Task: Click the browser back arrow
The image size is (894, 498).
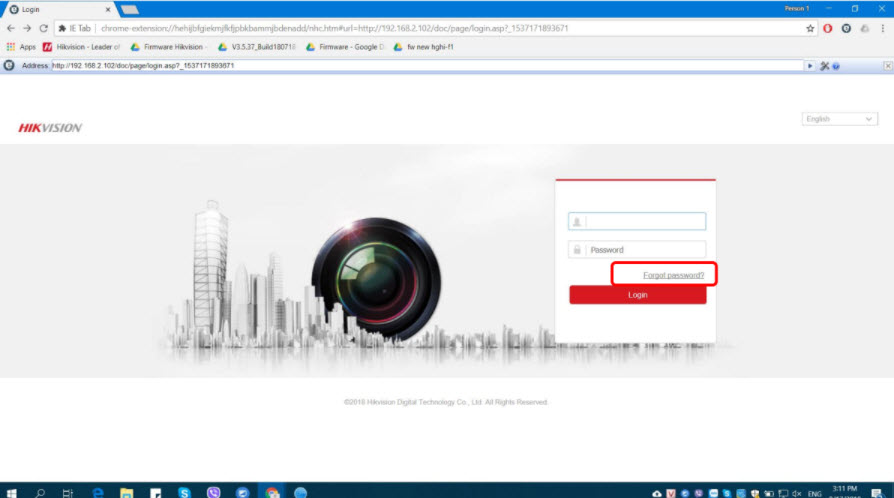Action: 11,28
